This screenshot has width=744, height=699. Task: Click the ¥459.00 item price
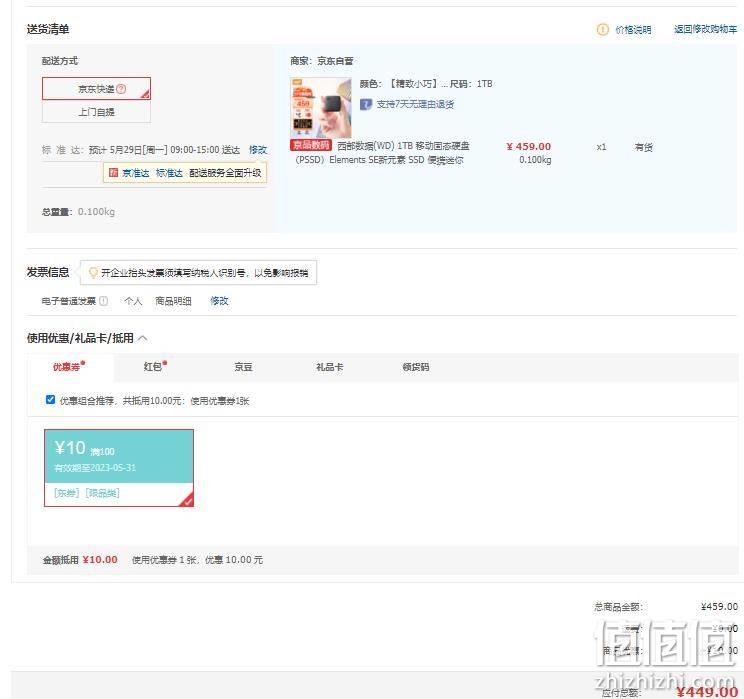click(529, 147)
